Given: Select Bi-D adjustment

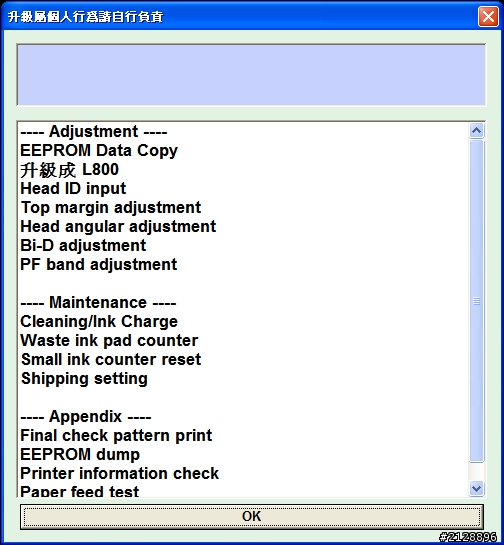Looking at the screenshot, I should coord(83,245).
